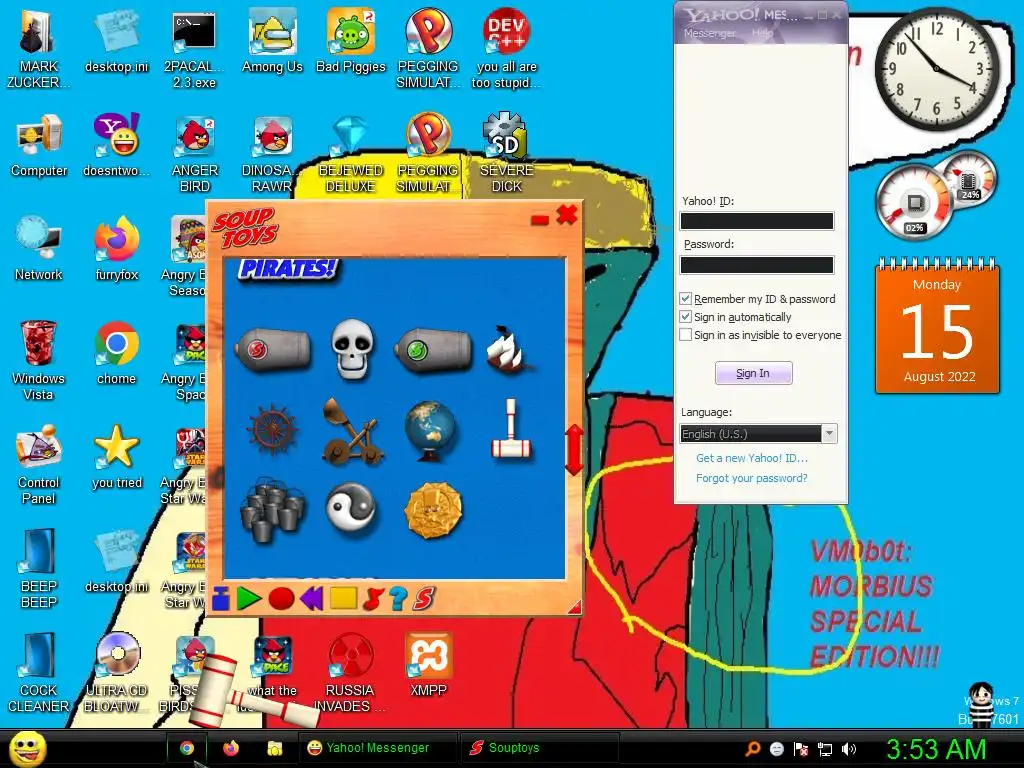Image resolution: width=1024 pixels, height=768 pixels.
Task: Launch Chrome from taskbar quick launch
Action: 187,748
